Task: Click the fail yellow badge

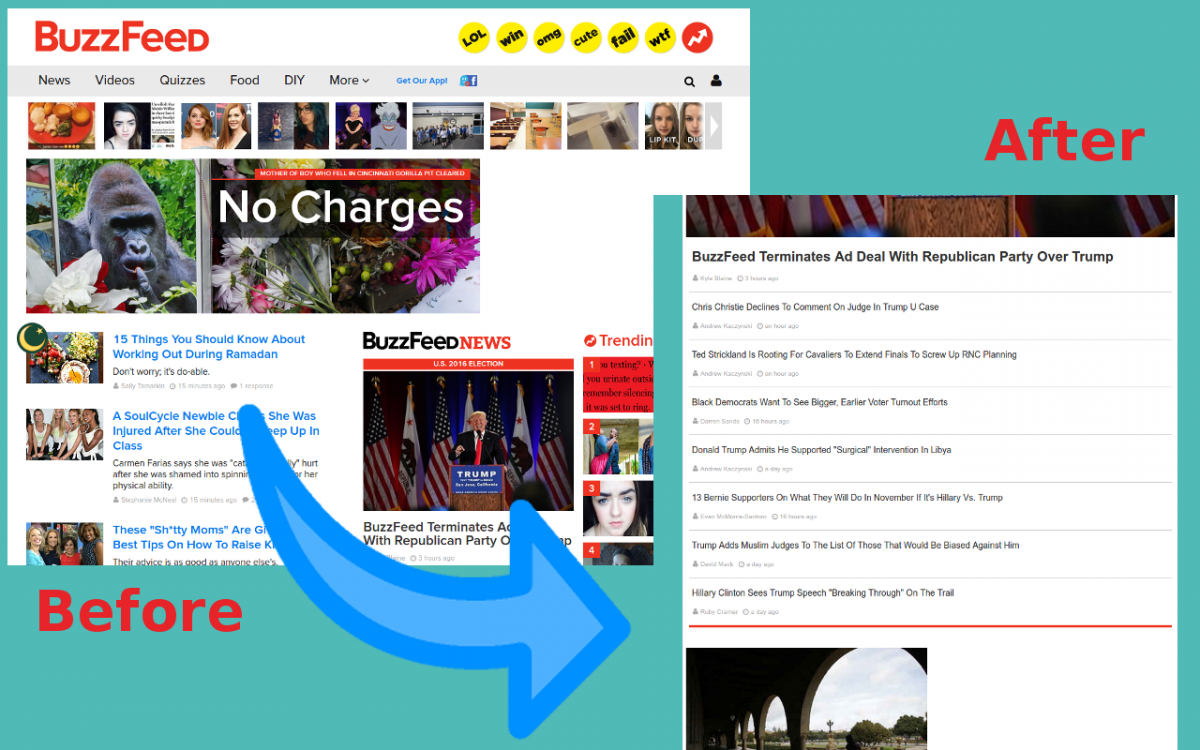Action: pos(623,38)
